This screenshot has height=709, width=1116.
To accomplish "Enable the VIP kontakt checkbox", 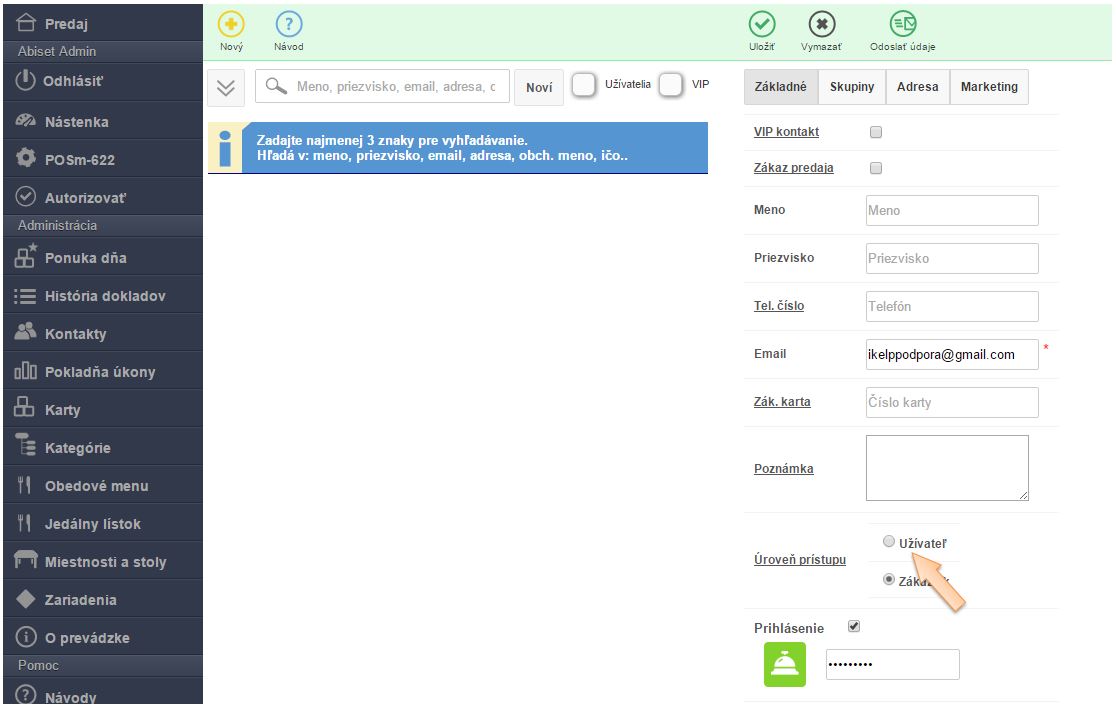I will click(876, 132).
